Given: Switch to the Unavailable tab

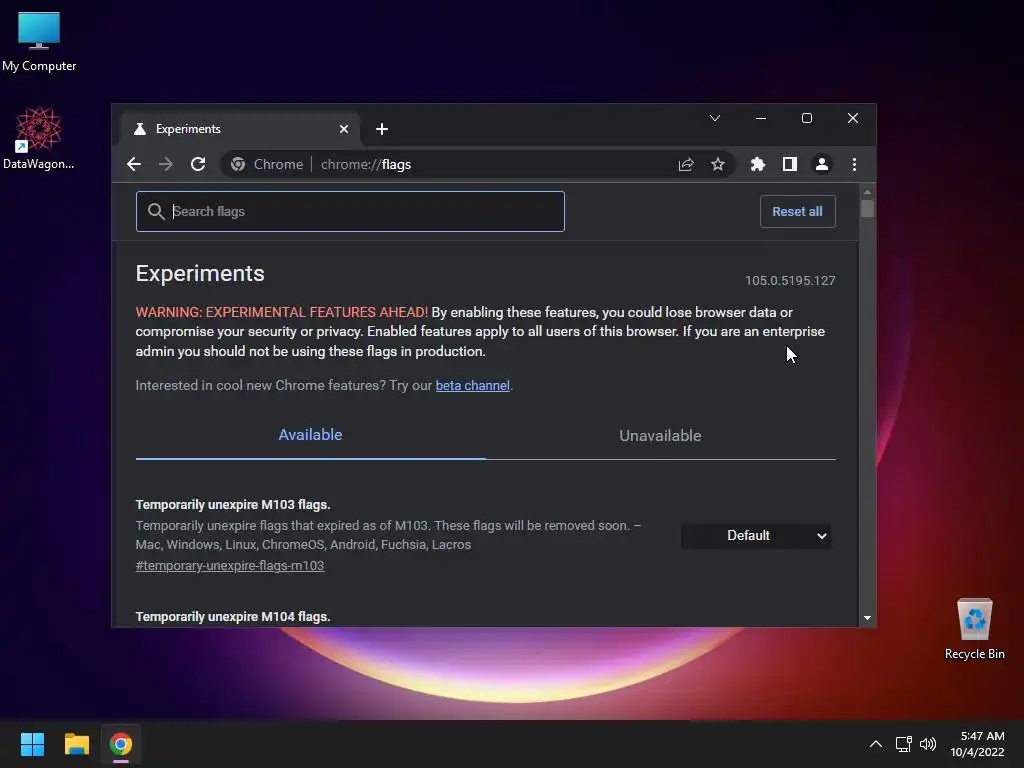Looking at the screenshot, I should (660, 436).
